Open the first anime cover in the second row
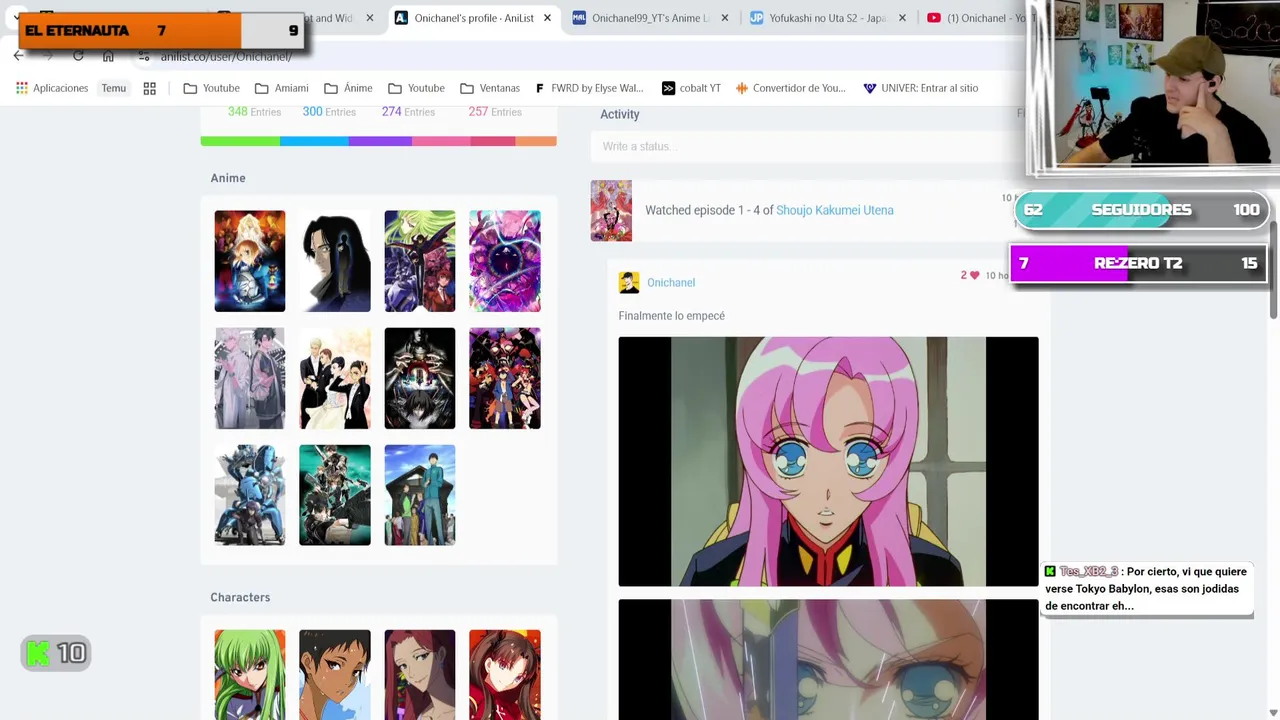 tap(250, 378)
